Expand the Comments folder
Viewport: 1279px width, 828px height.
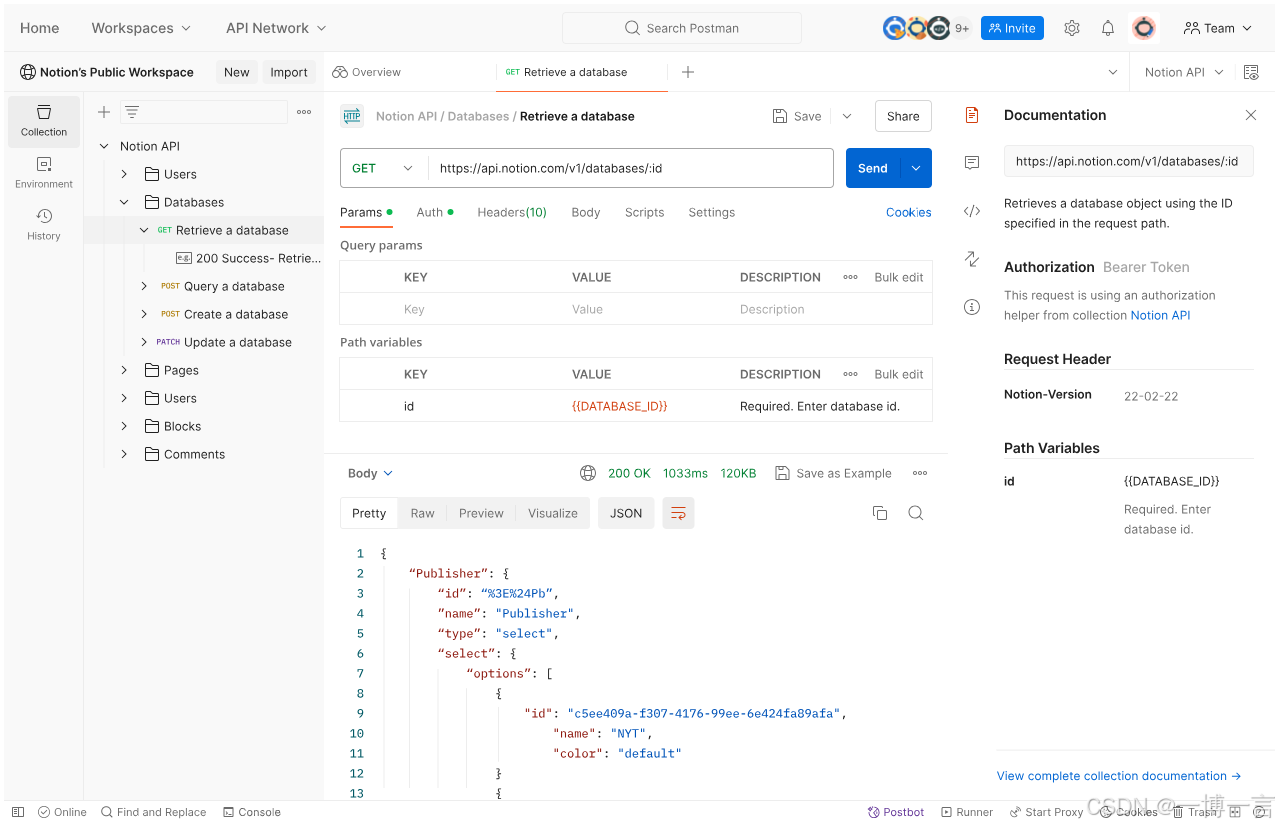(124, 454)
